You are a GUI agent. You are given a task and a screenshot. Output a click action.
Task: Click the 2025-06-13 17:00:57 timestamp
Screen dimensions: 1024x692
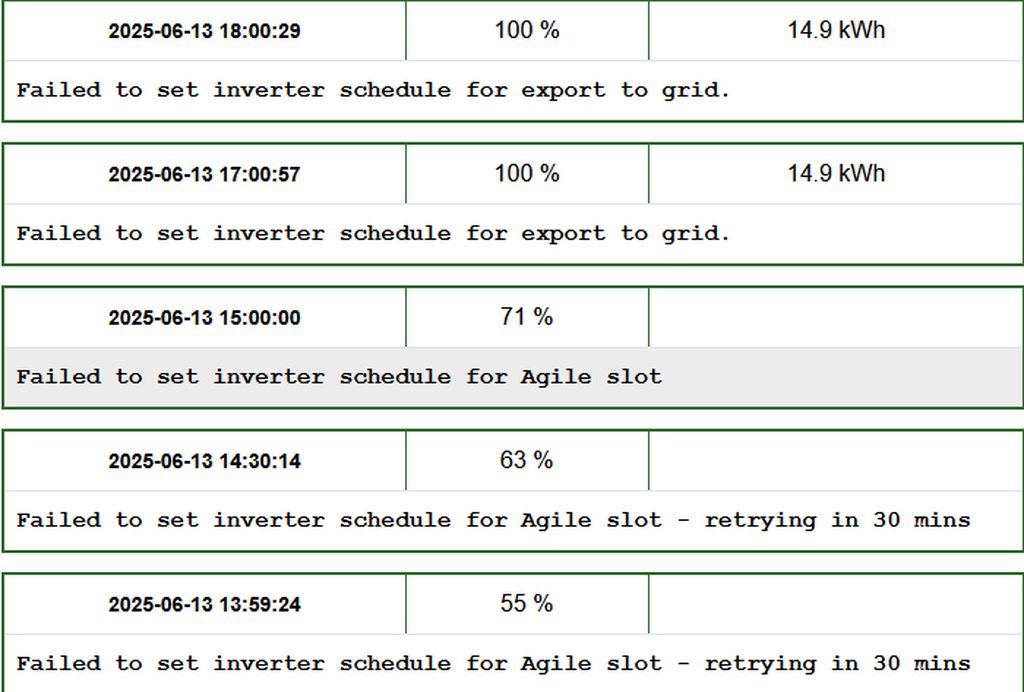[204, 174]
